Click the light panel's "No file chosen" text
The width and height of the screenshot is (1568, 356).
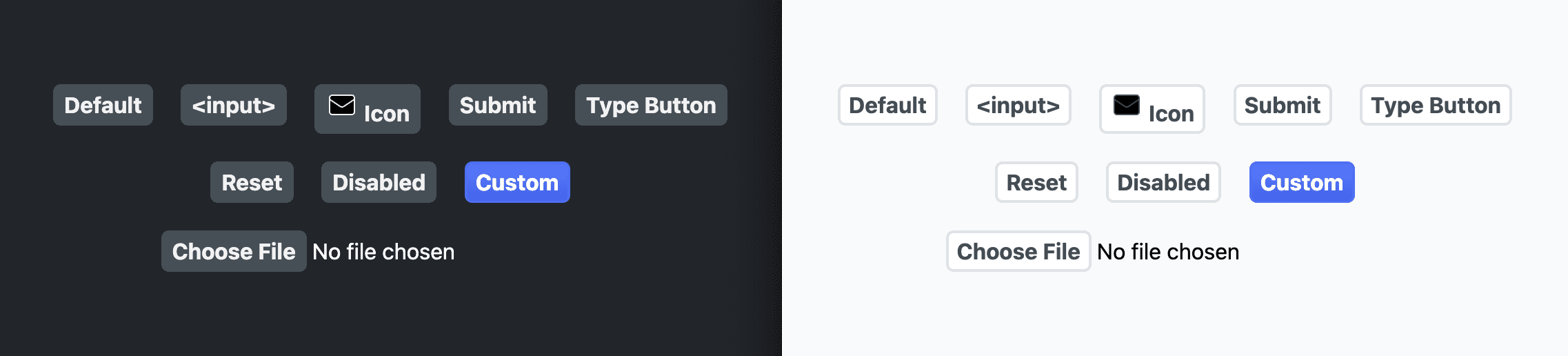pos(1168,252)
